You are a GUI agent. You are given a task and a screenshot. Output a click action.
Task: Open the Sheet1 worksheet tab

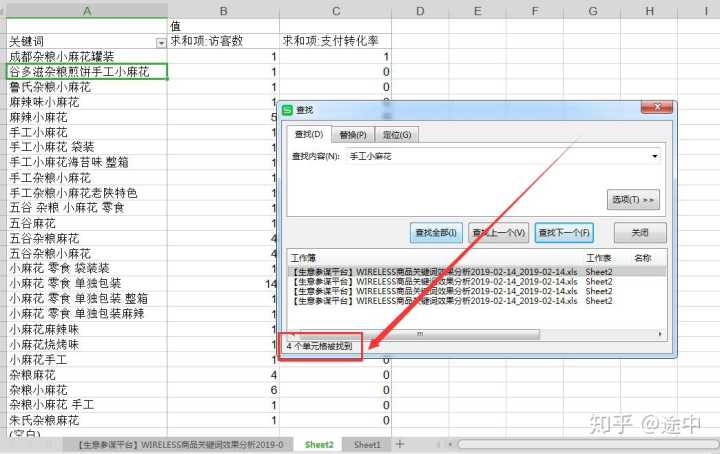tap(367, 444)
